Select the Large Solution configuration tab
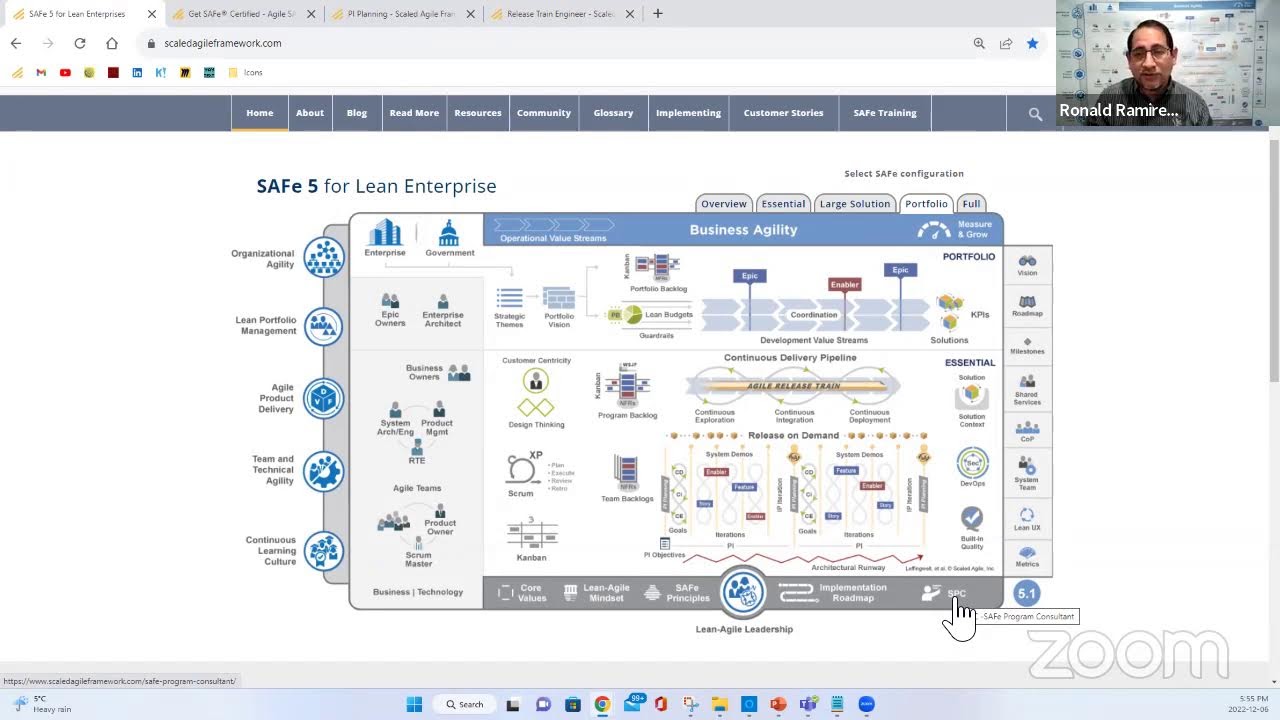 point(855,203)
